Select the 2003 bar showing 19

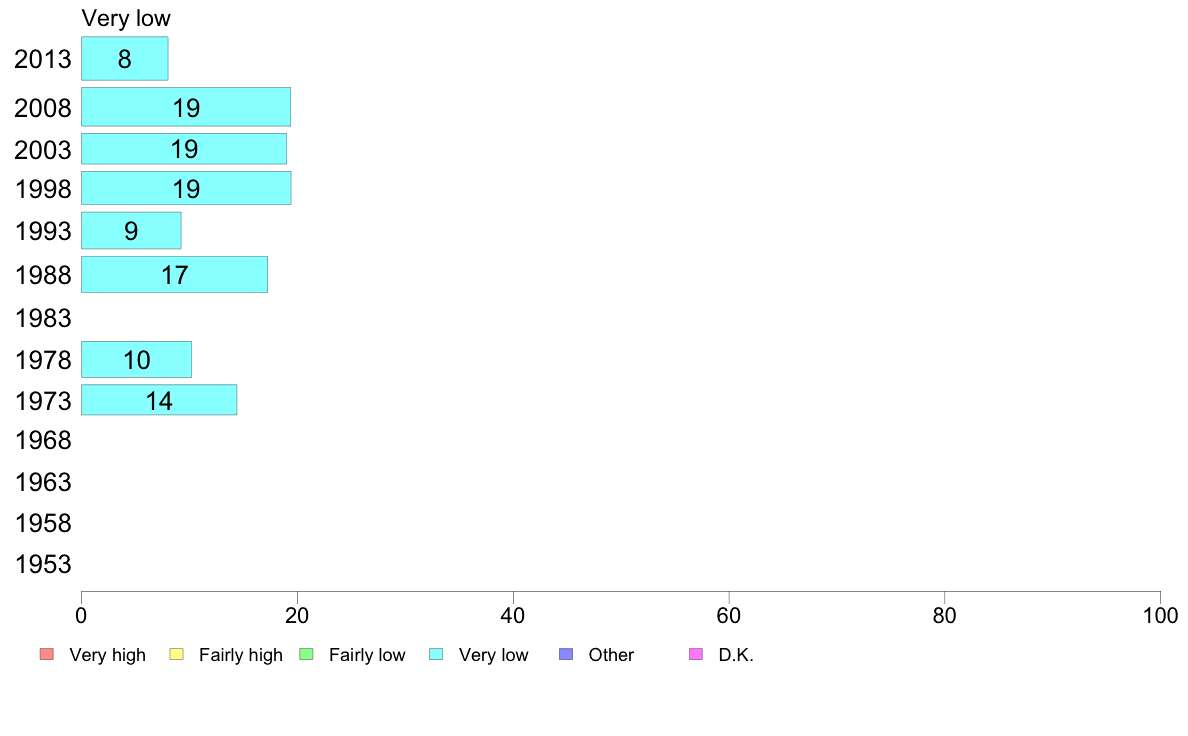coord(184,149)
